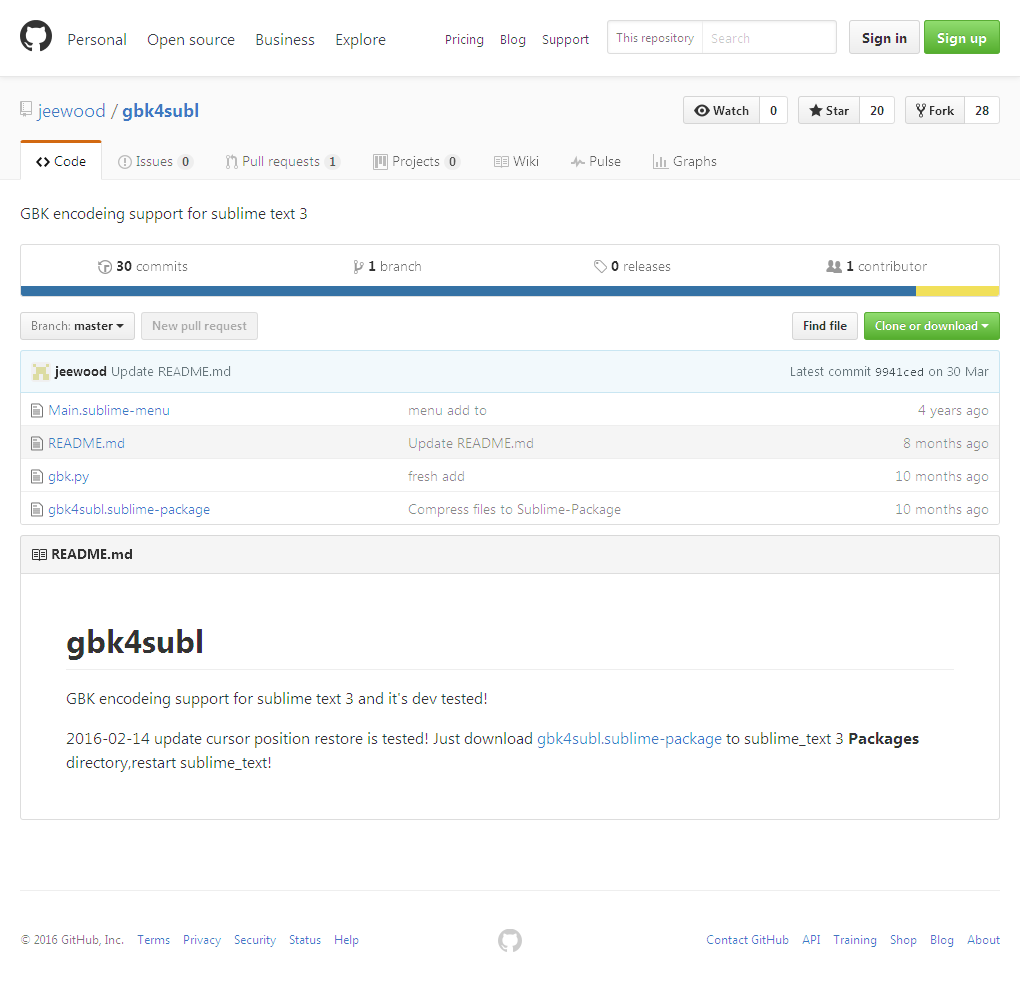
Task: Click Explore in the top navigation
Action: (360, 40)
